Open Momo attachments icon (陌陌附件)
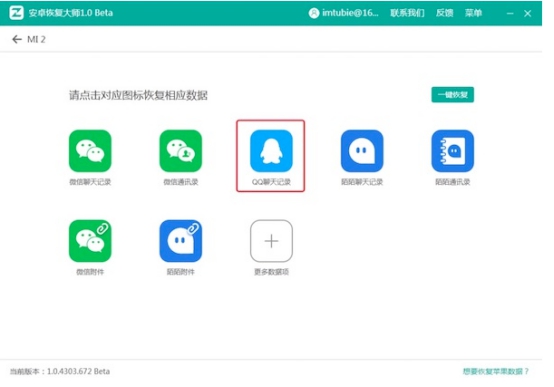Image resolution: width=554 pixels, height=387 pixels. click(181, 241)
